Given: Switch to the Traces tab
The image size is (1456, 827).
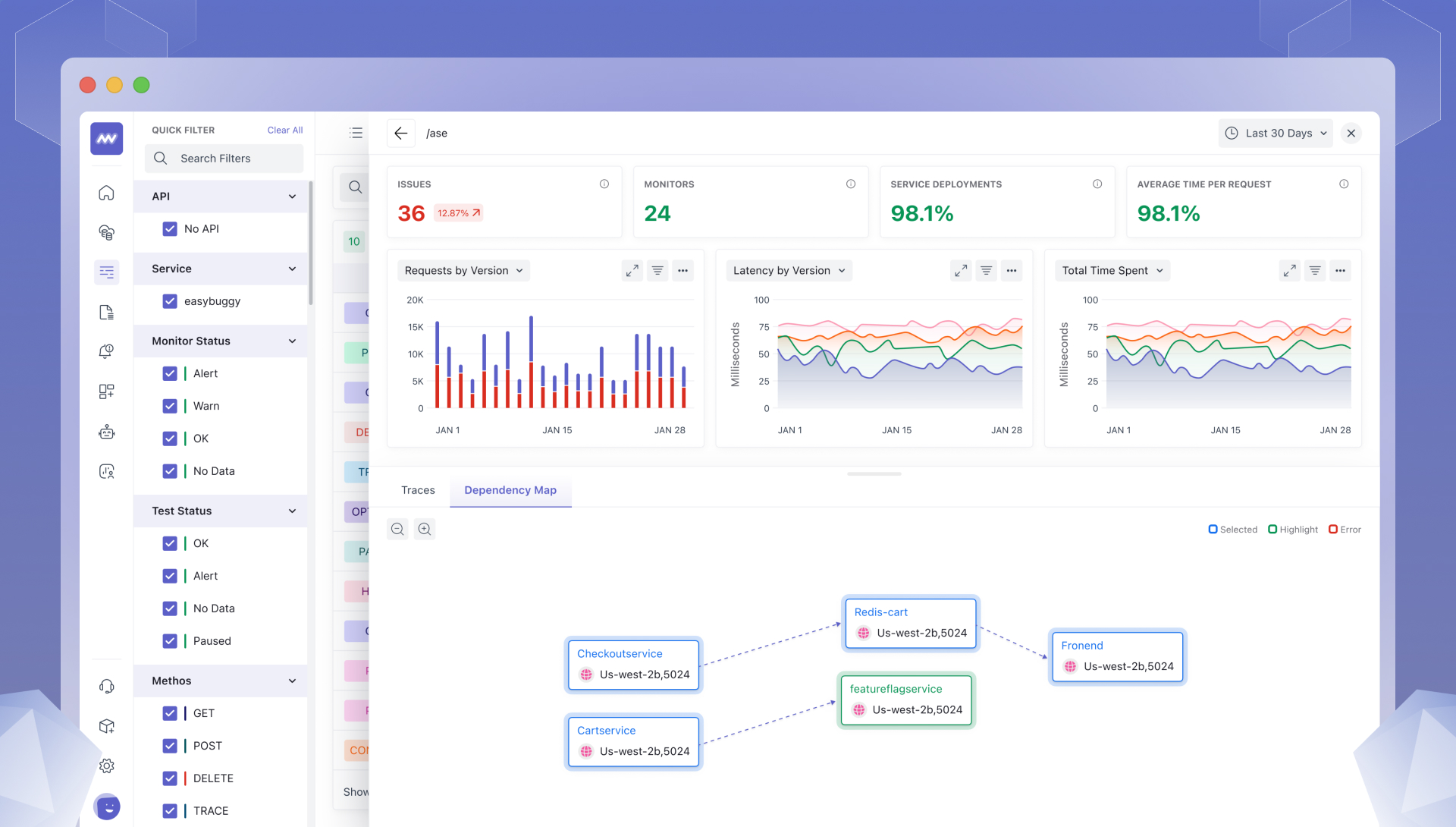Looking at the screenshot, I should [418, 490].
